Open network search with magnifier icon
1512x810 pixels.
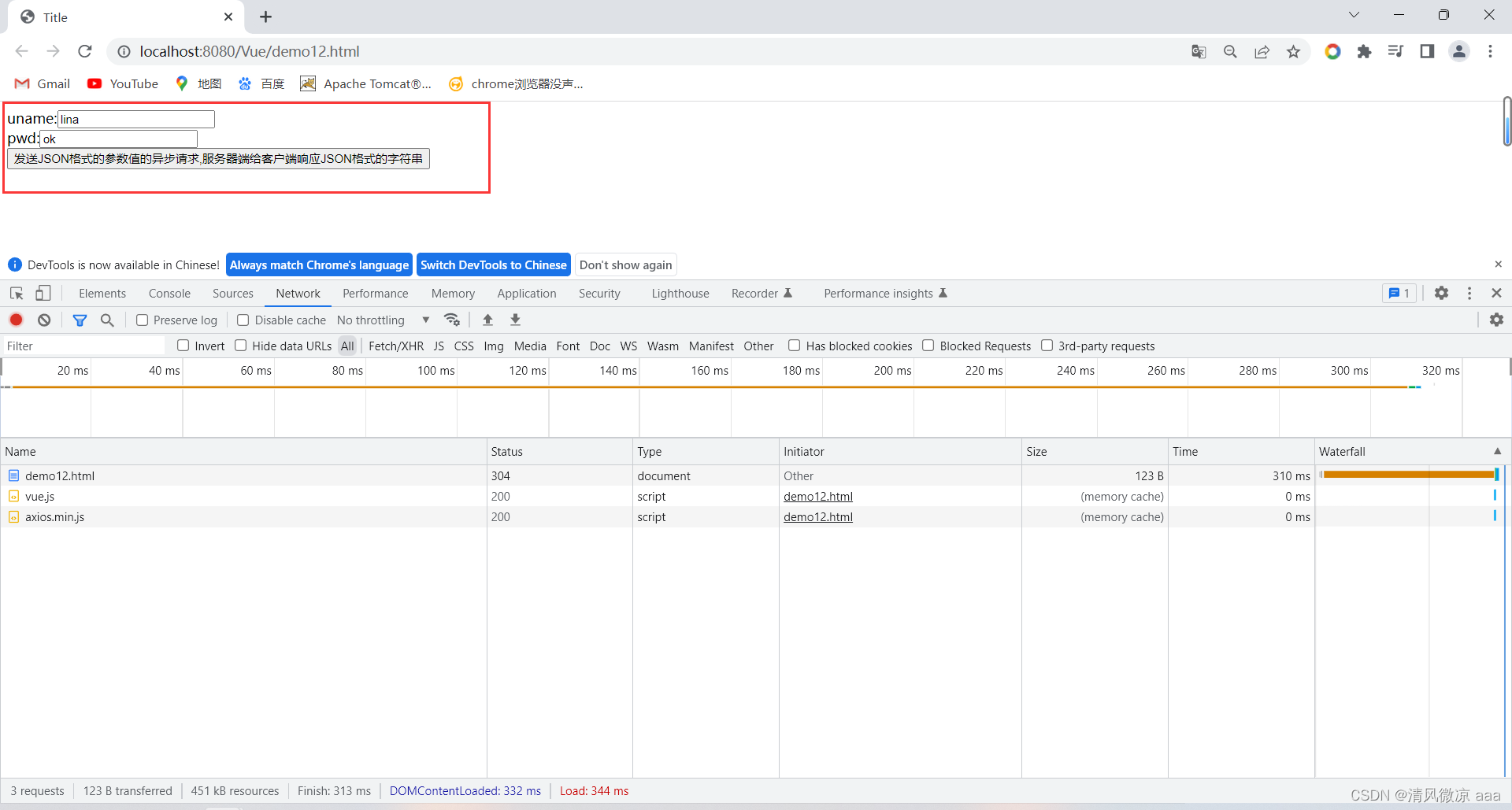[x=107, y=320]
